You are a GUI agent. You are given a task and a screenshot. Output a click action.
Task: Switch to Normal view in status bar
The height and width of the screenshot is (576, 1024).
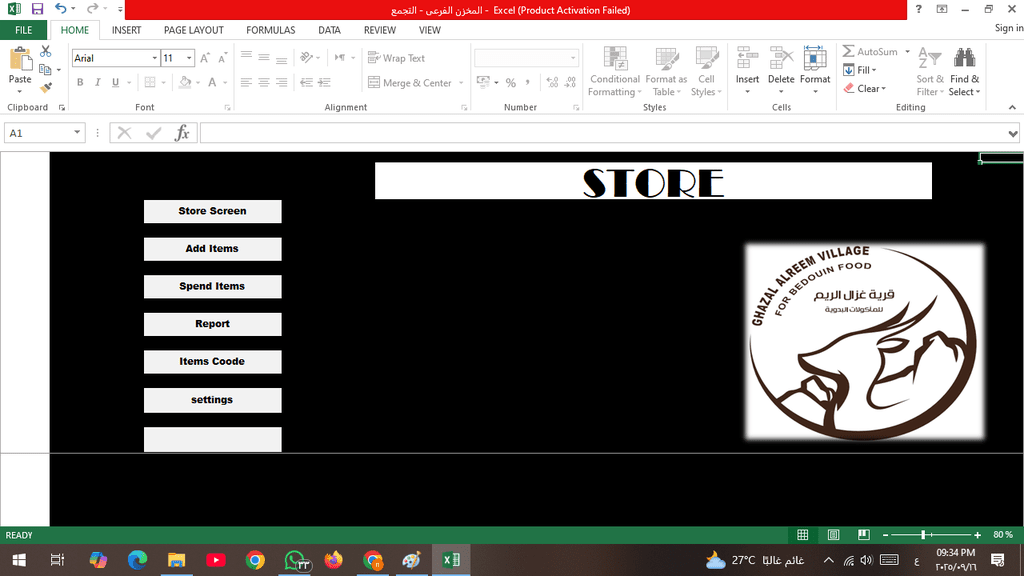[x=803, y=535]
